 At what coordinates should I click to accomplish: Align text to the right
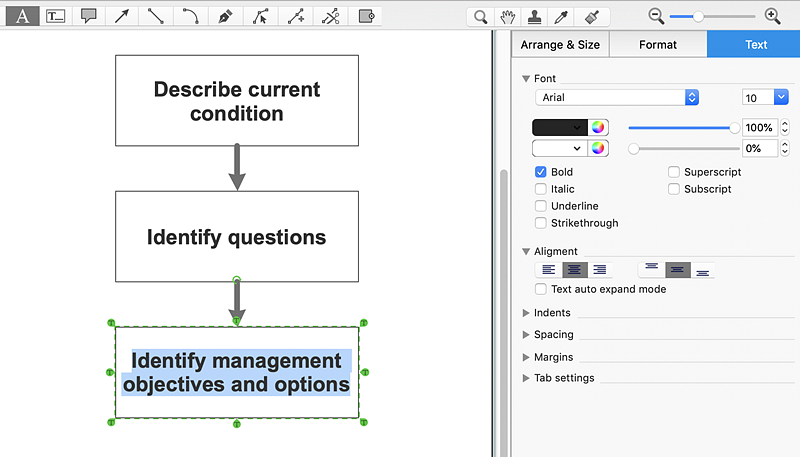(600, 270)
